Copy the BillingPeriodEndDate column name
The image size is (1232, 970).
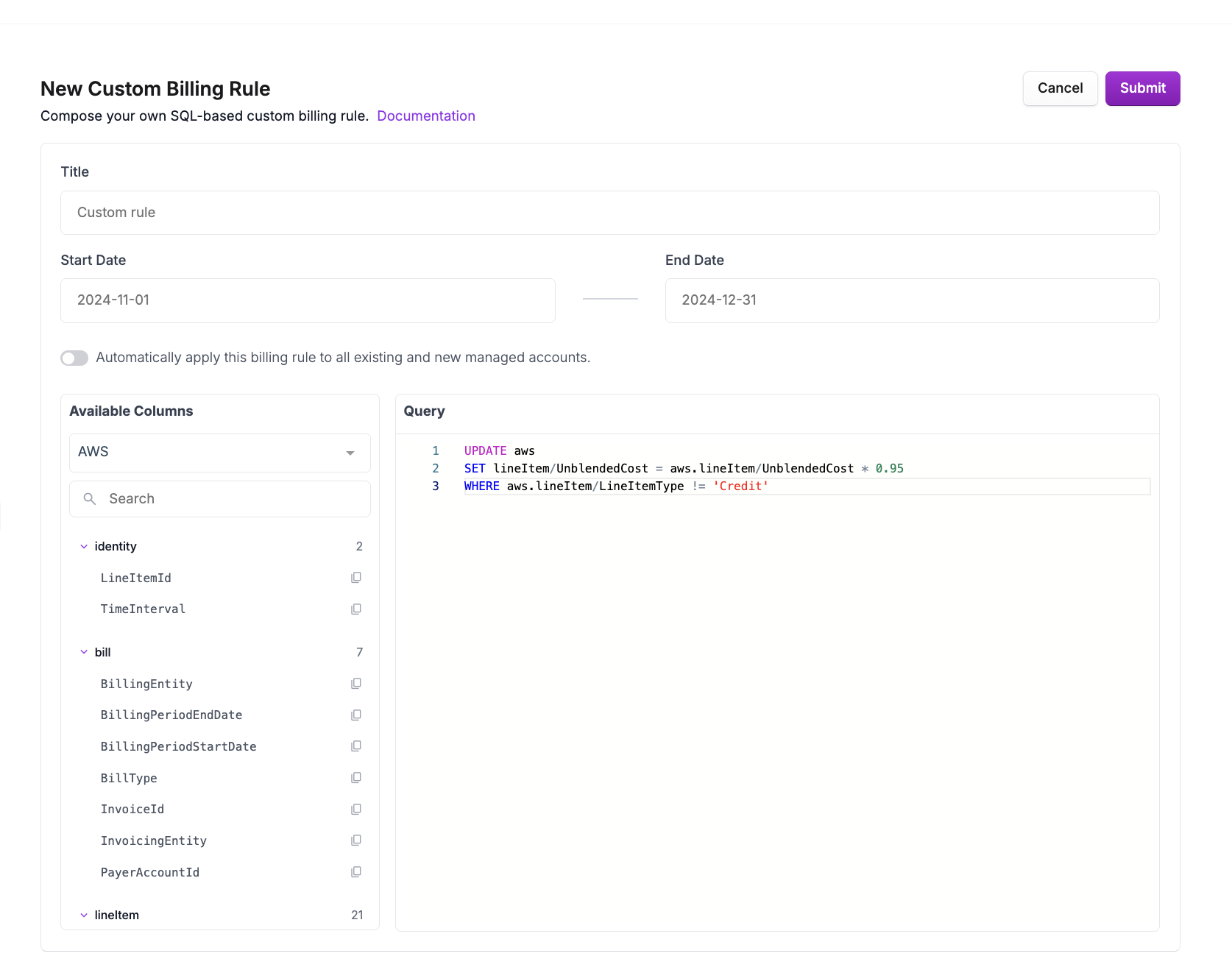356,715
